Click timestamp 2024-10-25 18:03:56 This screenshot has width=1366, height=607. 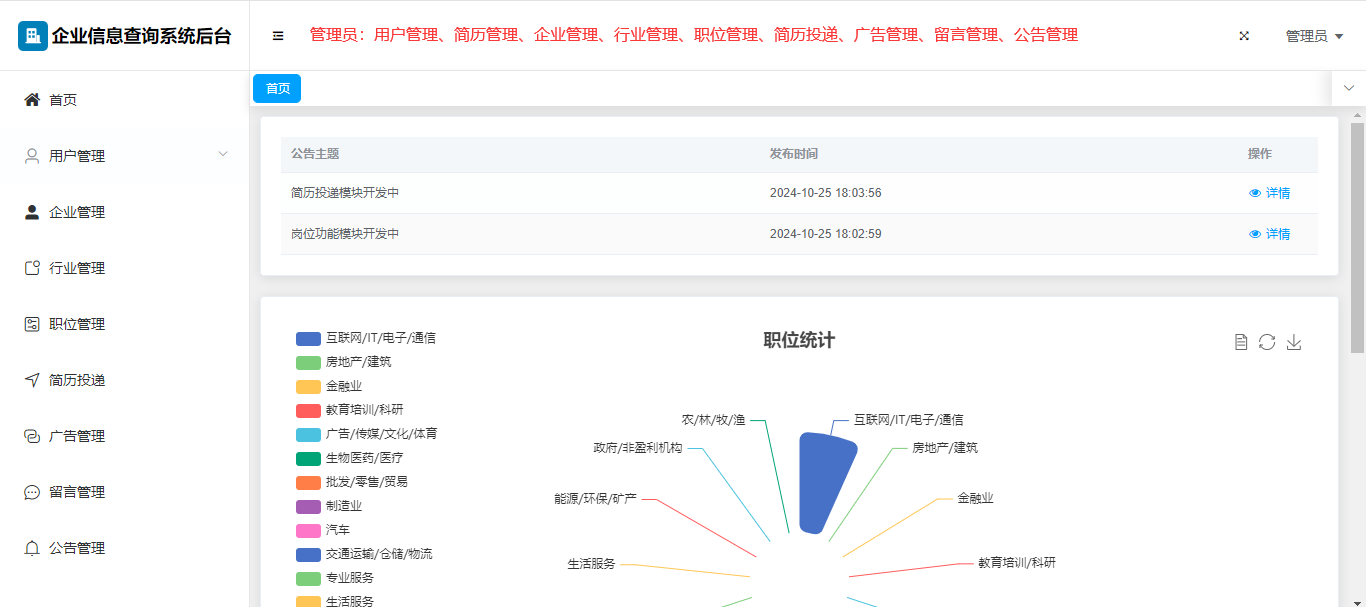pyautogui.click(x=826, y=193)
